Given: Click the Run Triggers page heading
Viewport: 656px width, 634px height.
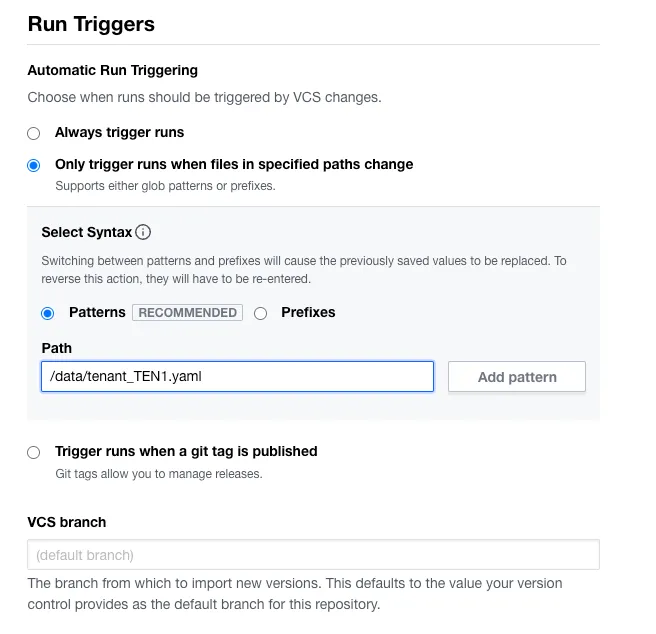Looking at the screenshot, I should tap(91, 24).
